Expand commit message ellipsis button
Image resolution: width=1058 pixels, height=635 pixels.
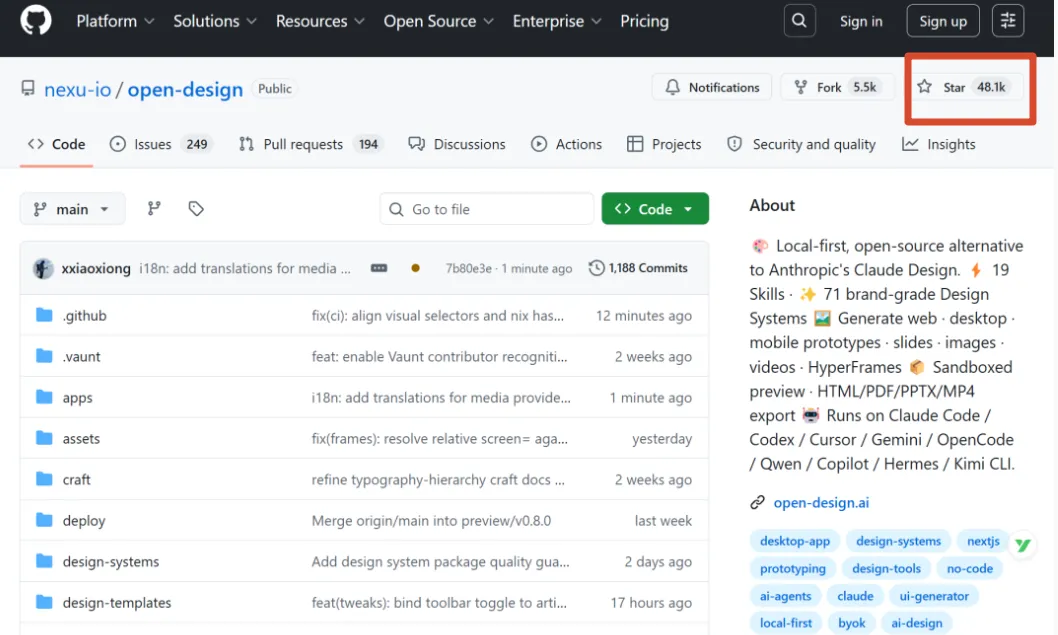pos(379,268)
